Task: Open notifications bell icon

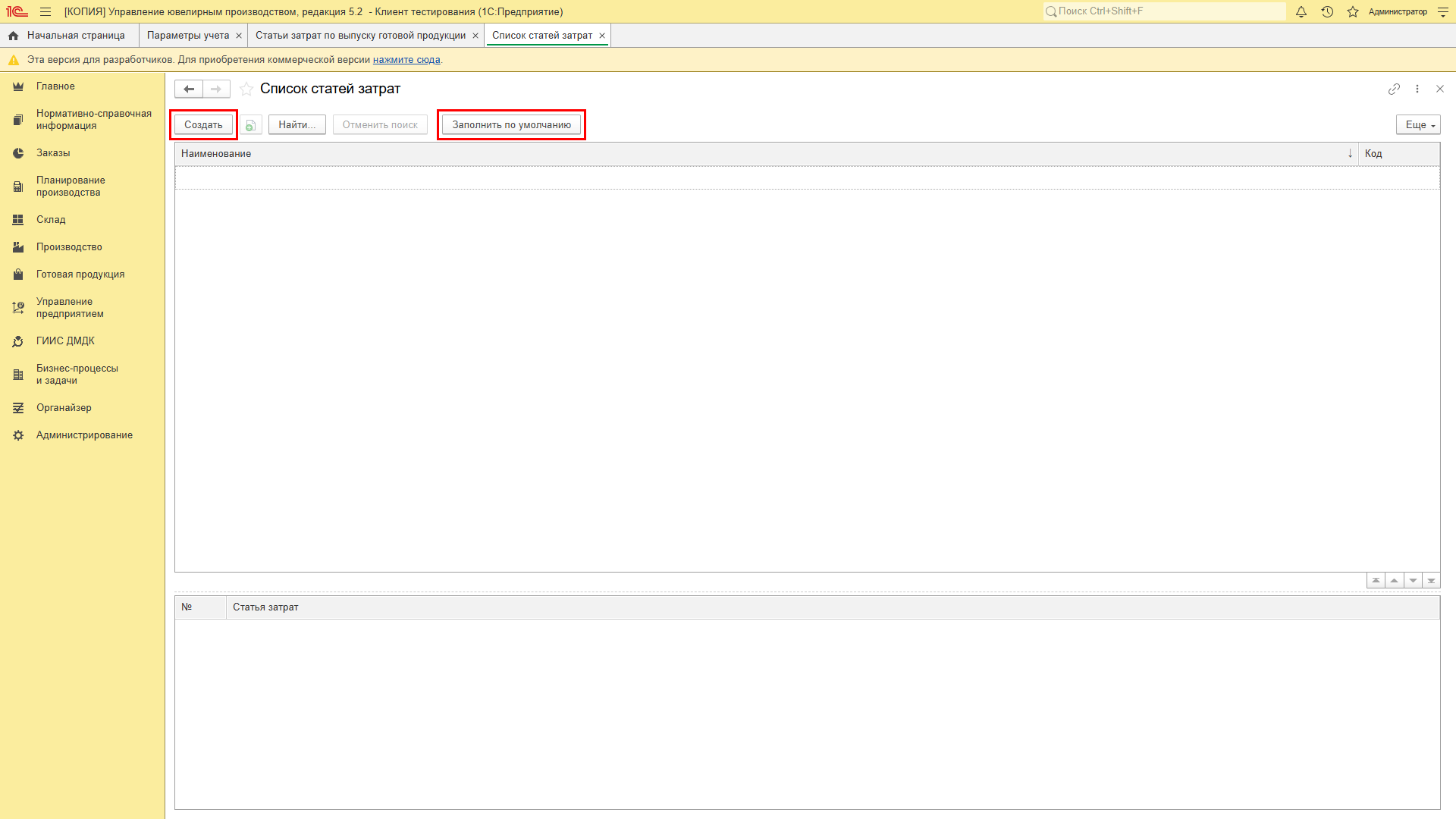Action: (x=1301, y=11)
